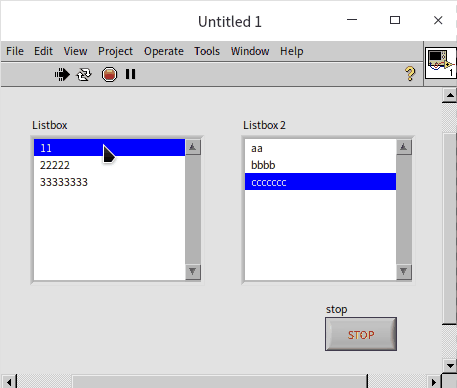This screenshot has width=457, height=388.
Task: Click Listbox scroll up arrow
Action: (193, 147)
